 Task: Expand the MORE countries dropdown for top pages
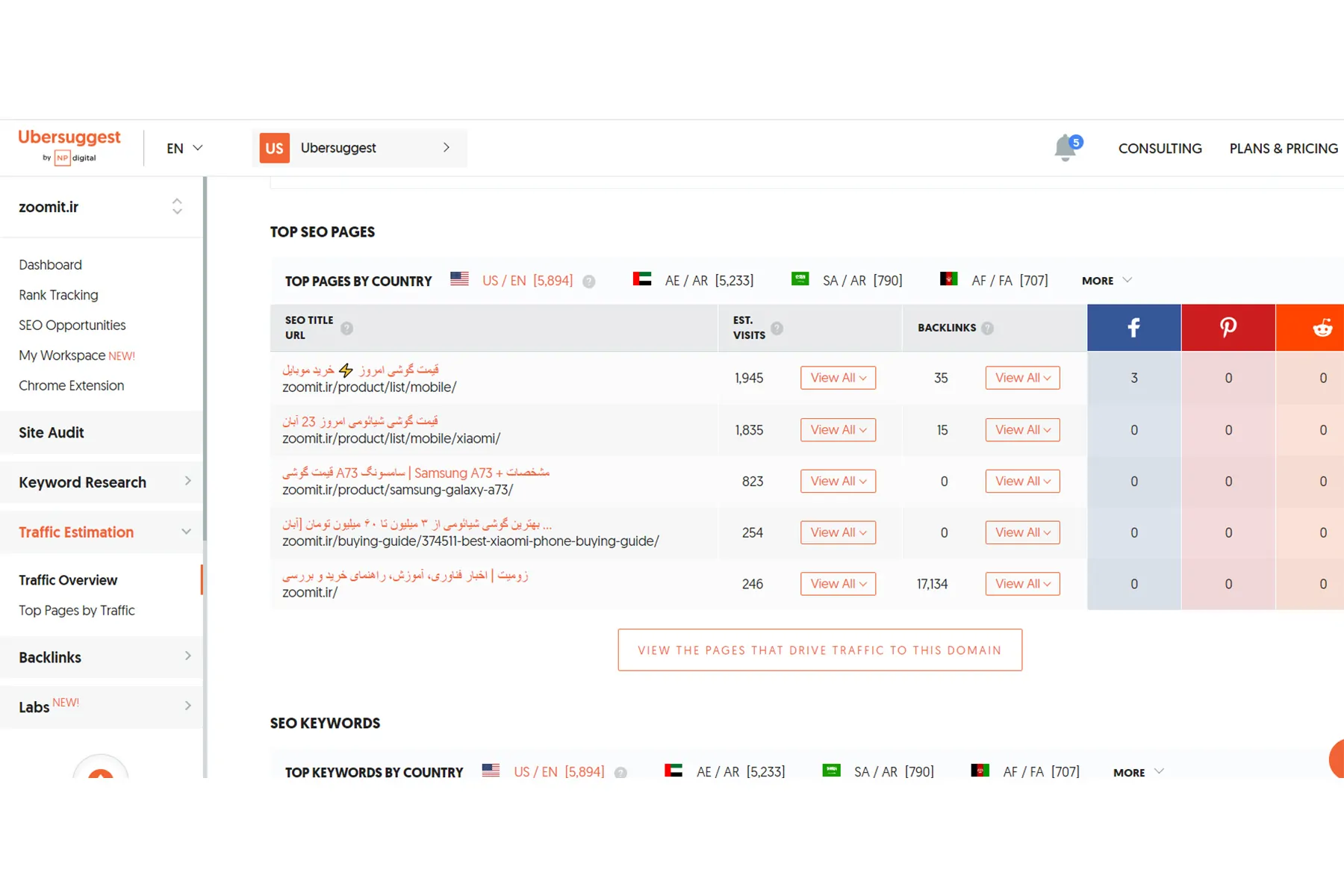pos(1107,281)
